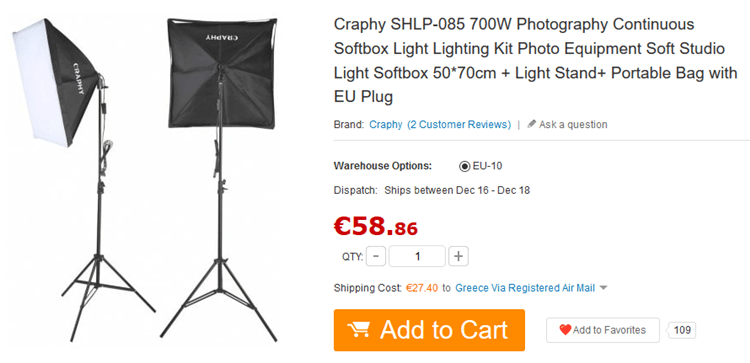This screenshot has width=750, height=363.
Task: Increase quantity with the plus button
Action: (458, 256)
